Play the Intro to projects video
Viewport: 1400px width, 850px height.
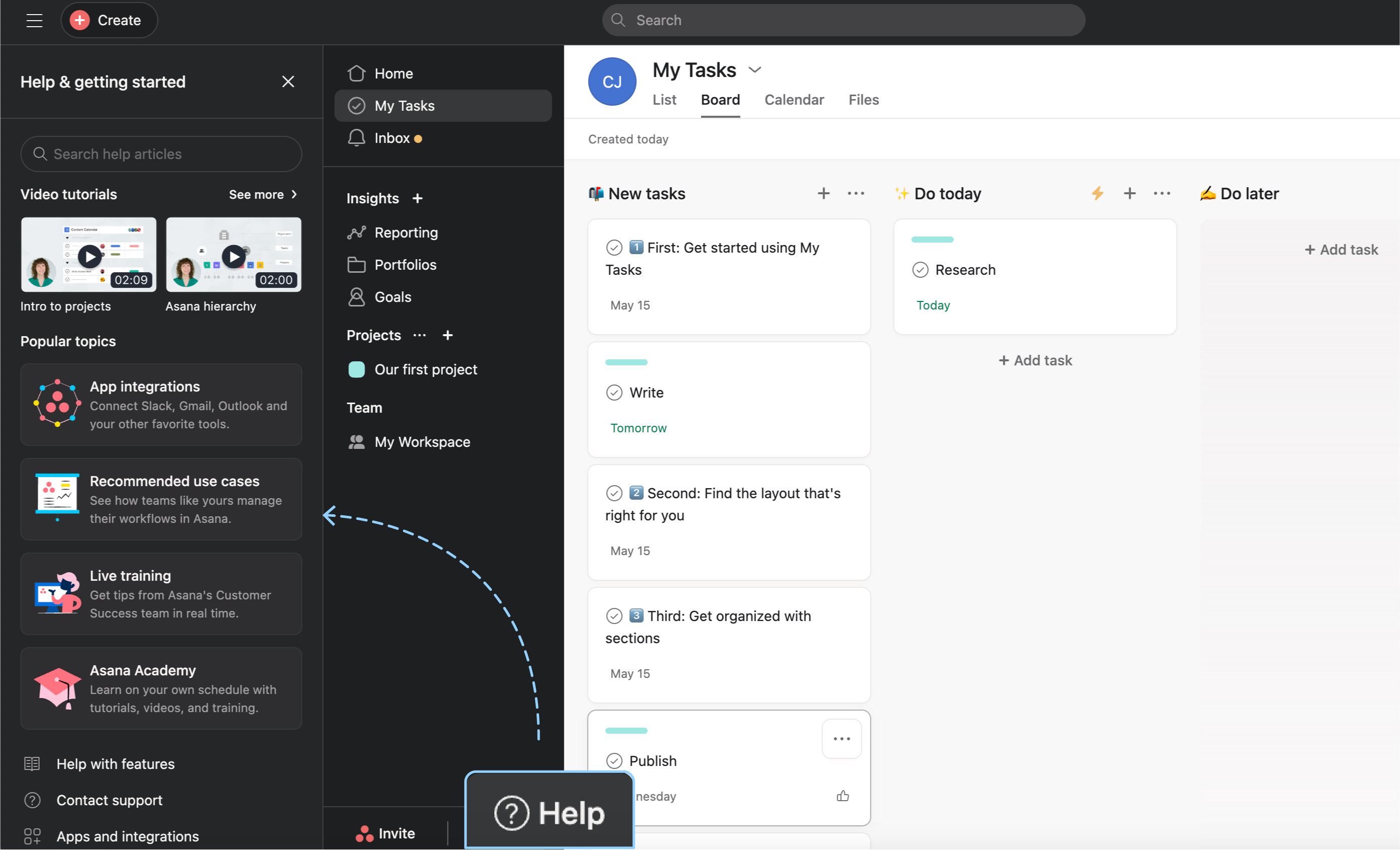(x=89, y=256)
